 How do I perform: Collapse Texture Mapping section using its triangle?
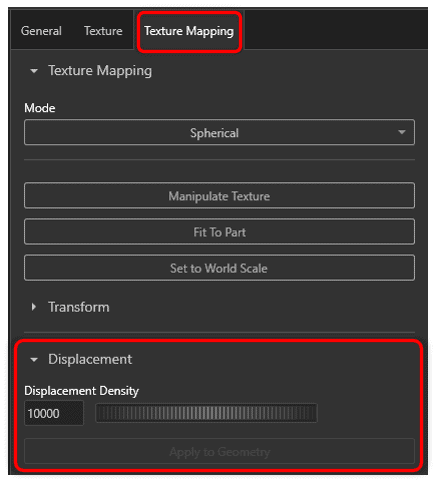34,71
